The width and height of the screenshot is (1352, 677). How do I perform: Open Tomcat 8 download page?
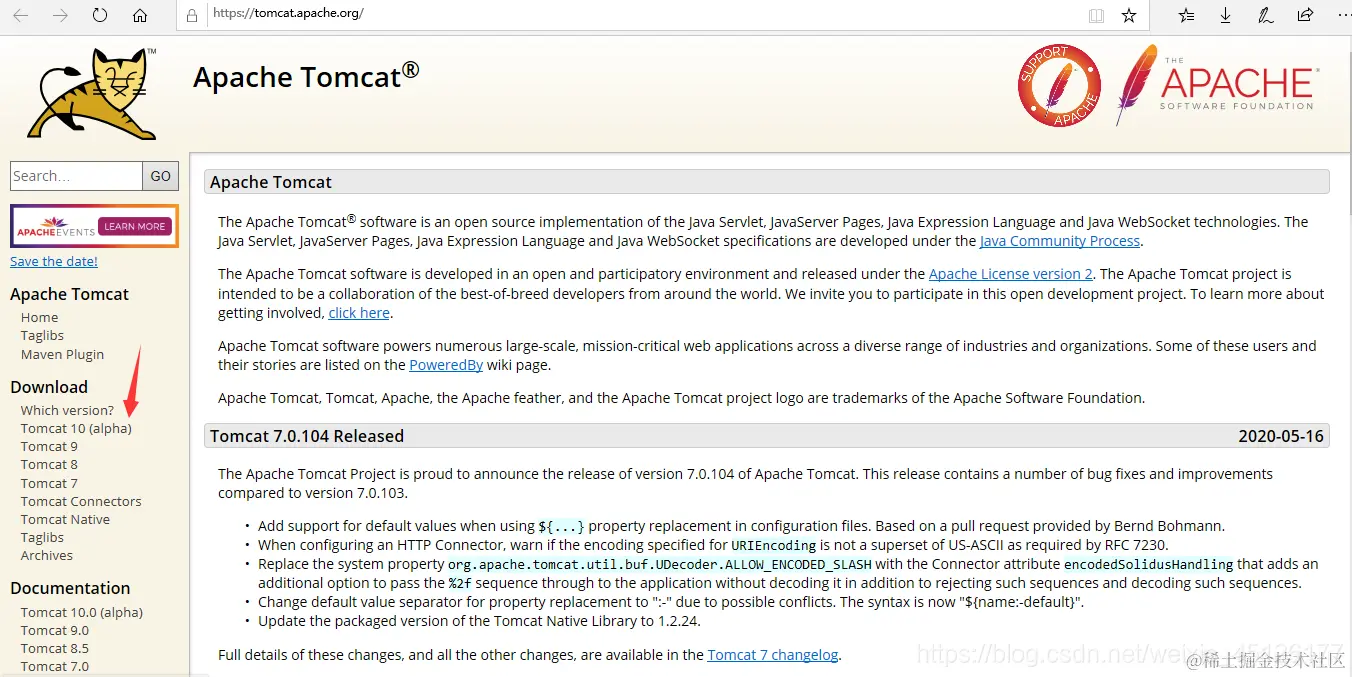point(49,464)
